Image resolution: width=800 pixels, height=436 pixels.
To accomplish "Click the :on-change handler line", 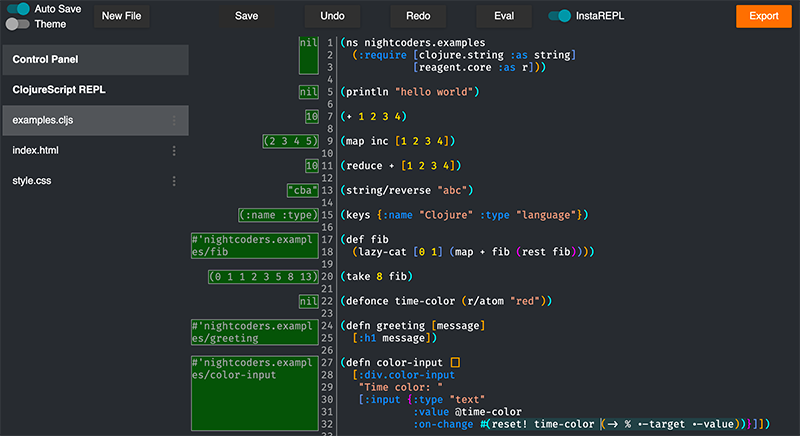I will tap(591, 424).
